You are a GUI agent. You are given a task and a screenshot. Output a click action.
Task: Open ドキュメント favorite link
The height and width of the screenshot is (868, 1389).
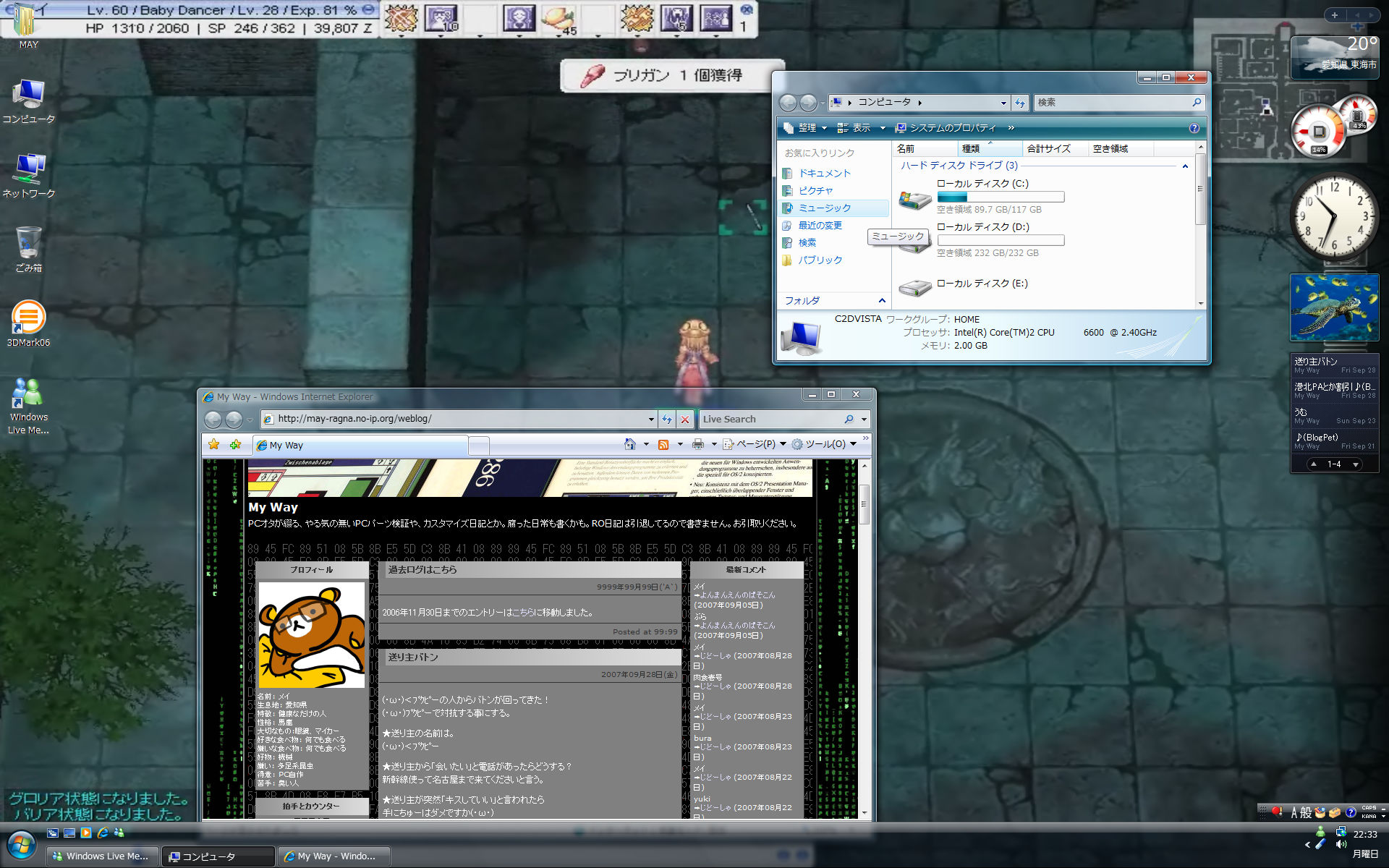click(x=823, y=174)
